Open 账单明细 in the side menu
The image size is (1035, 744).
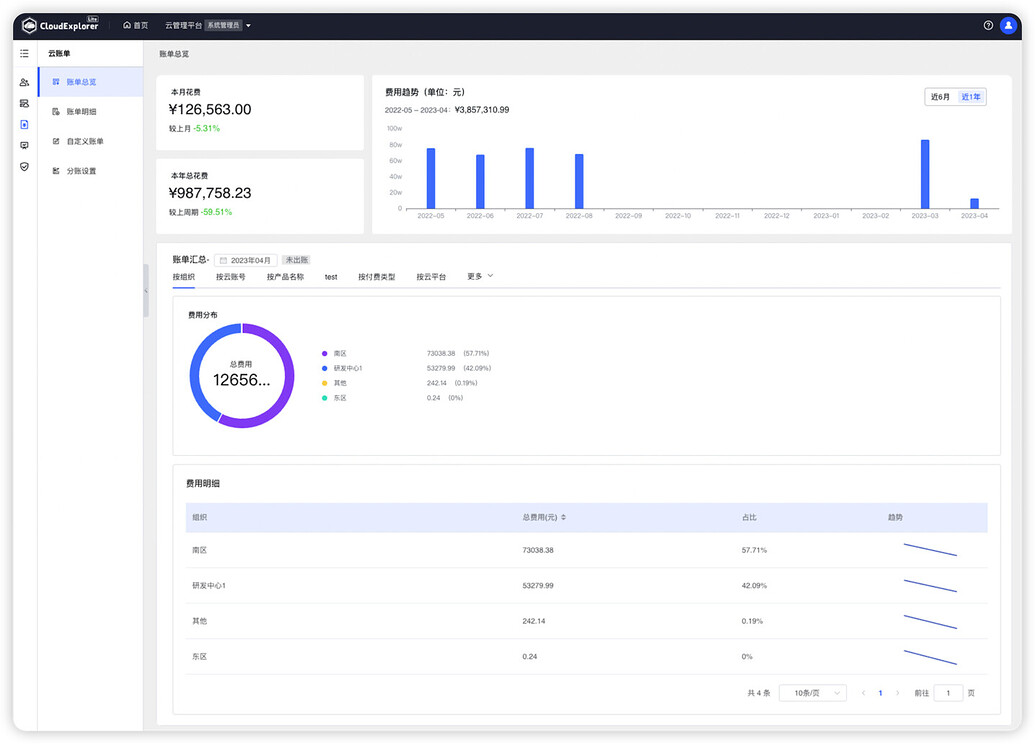coord(81,112)
